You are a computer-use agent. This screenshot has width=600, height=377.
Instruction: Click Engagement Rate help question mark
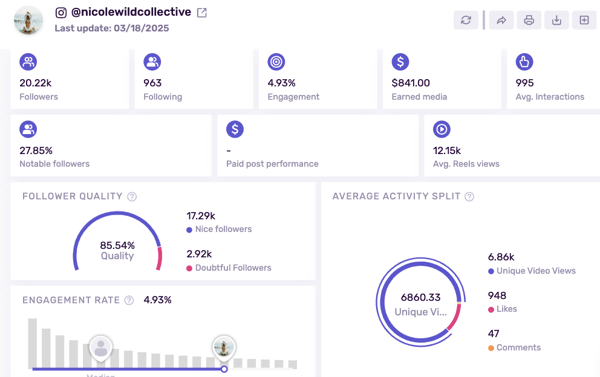(x=129, y=300)
